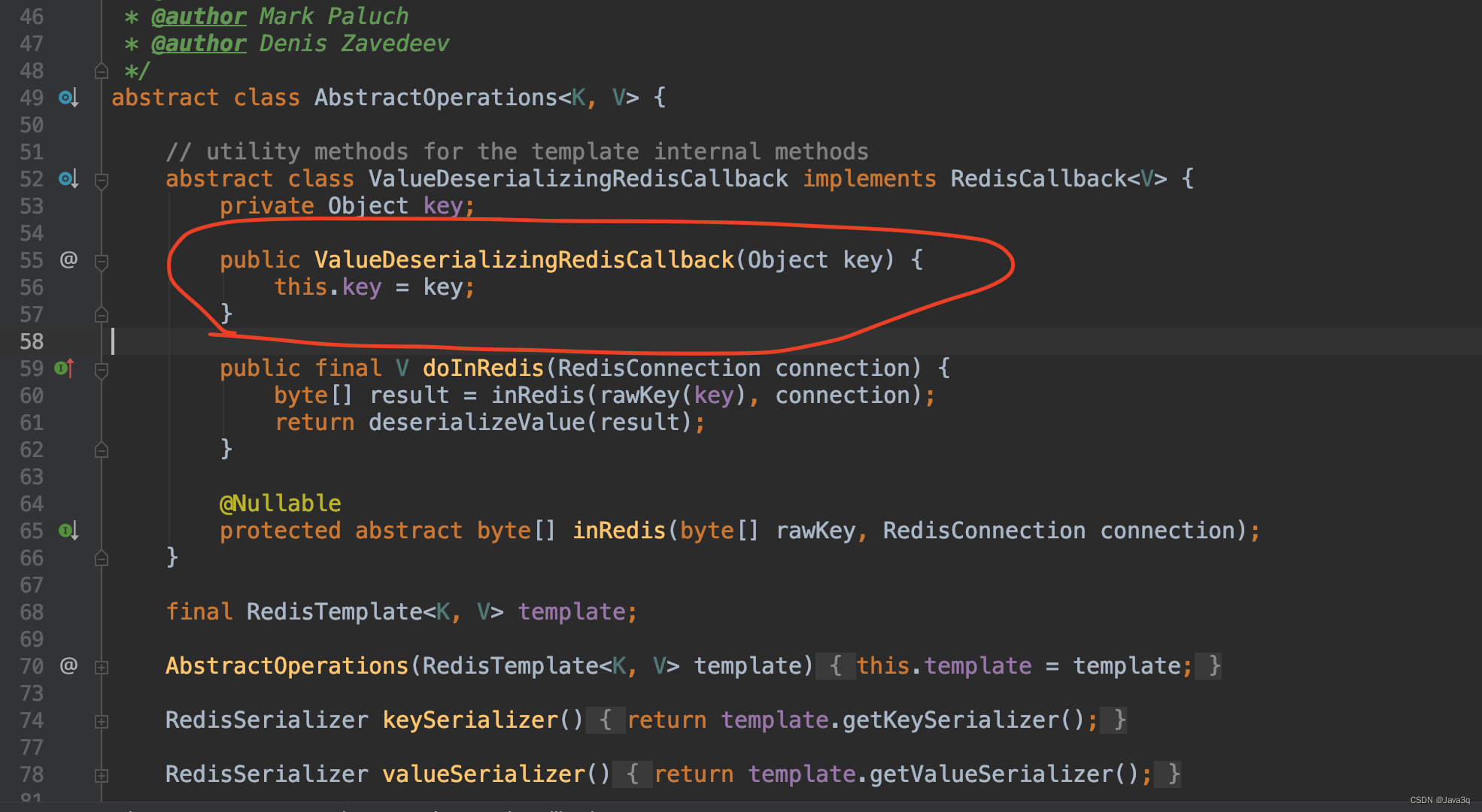
Task: Collapse the constructor fold marker on line 55
Action: click(102, 262)
